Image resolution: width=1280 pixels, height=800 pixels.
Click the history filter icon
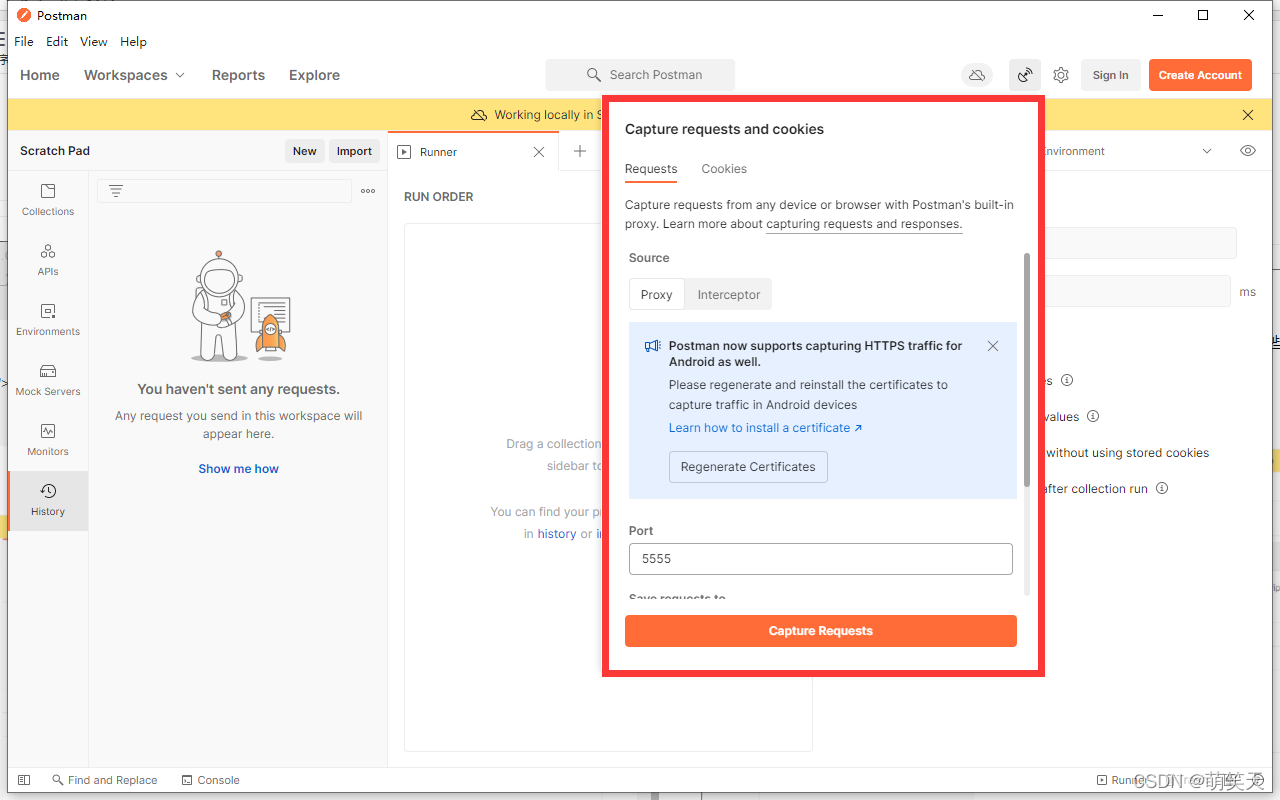pos(116,191)
